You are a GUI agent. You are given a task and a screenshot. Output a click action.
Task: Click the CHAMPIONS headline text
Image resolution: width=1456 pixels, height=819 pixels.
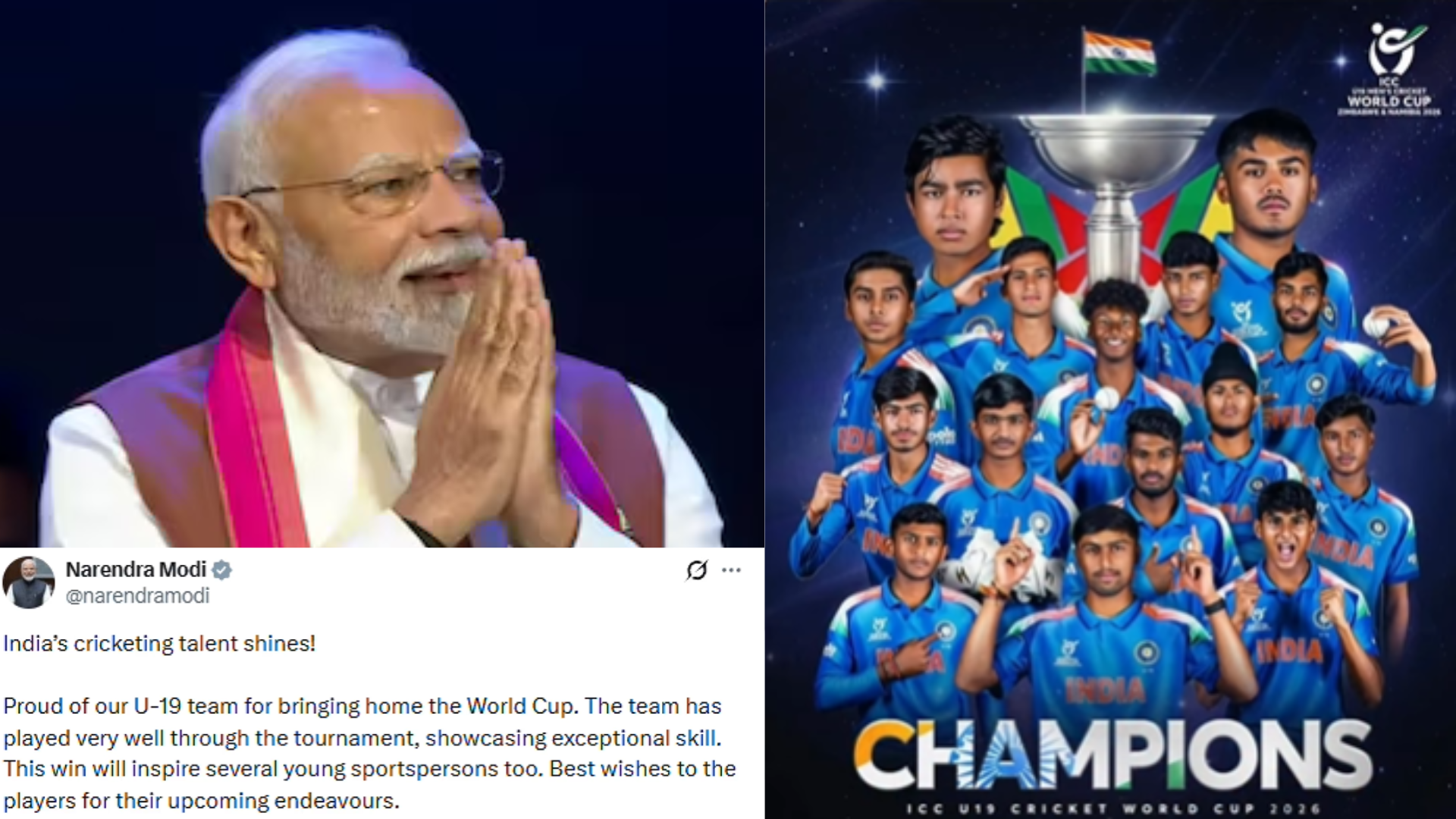1111,755
